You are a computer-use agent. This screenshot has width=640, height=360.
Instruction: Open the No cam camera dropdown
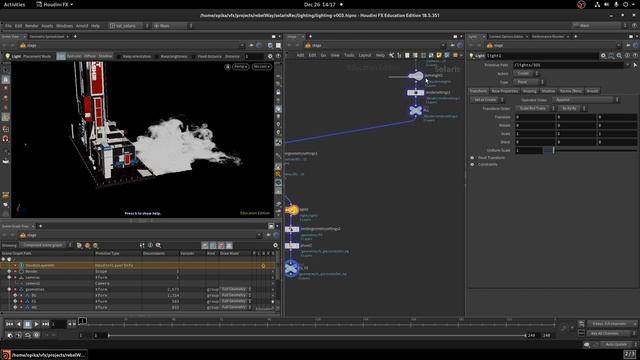pyautogui.click(x=262, y=67)
